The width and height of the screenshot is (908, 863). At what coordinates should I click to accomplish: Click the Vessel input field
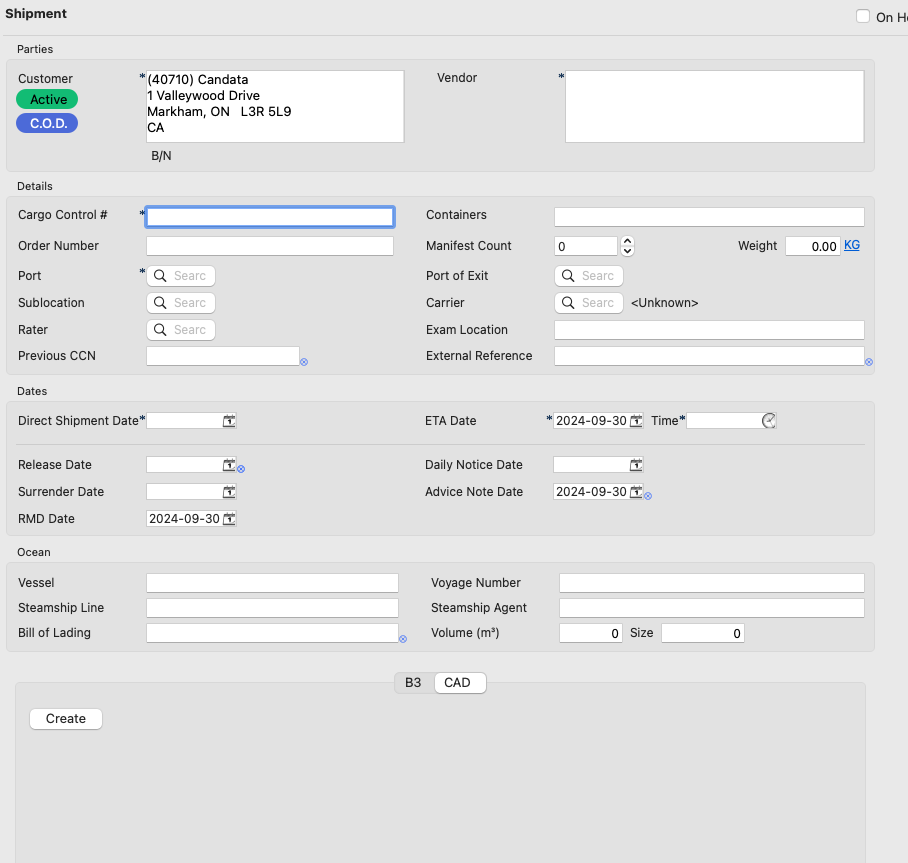coord(272,583)
